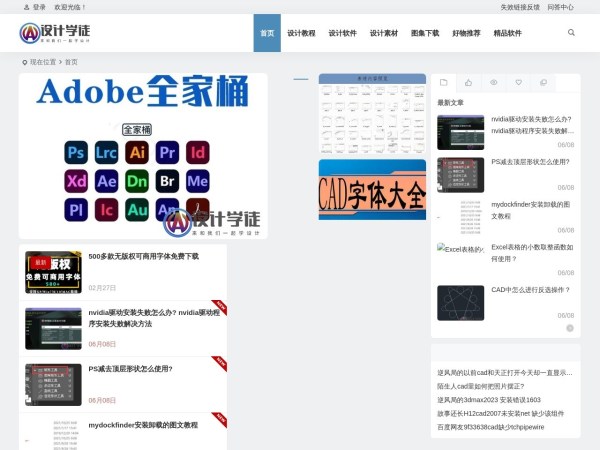The width and height of the screenshot is (600, 450).
Task: Open main list mydockfinder安装卸载的图文教程 title
Action: [x=143, y=425]
